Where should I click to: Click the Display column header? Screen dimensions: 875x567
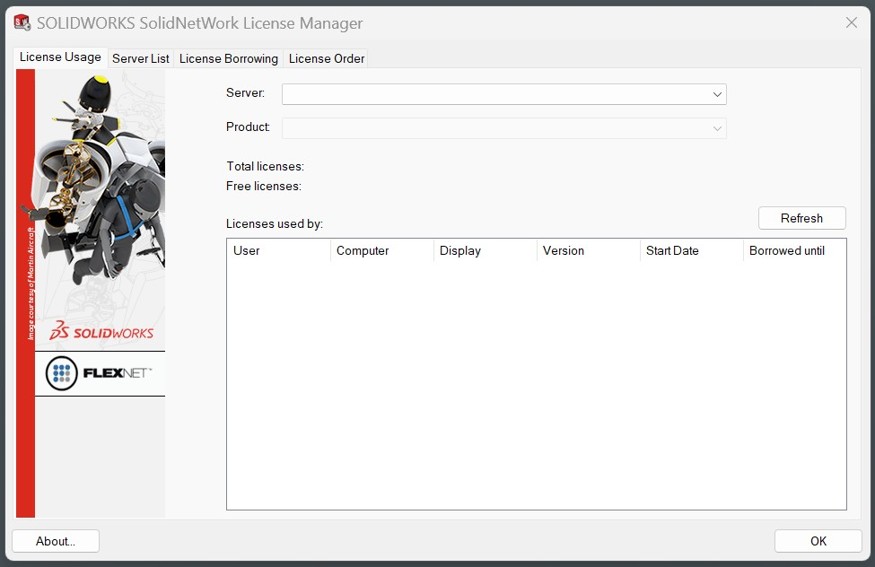pyautogui.click(x=485, y=251)
